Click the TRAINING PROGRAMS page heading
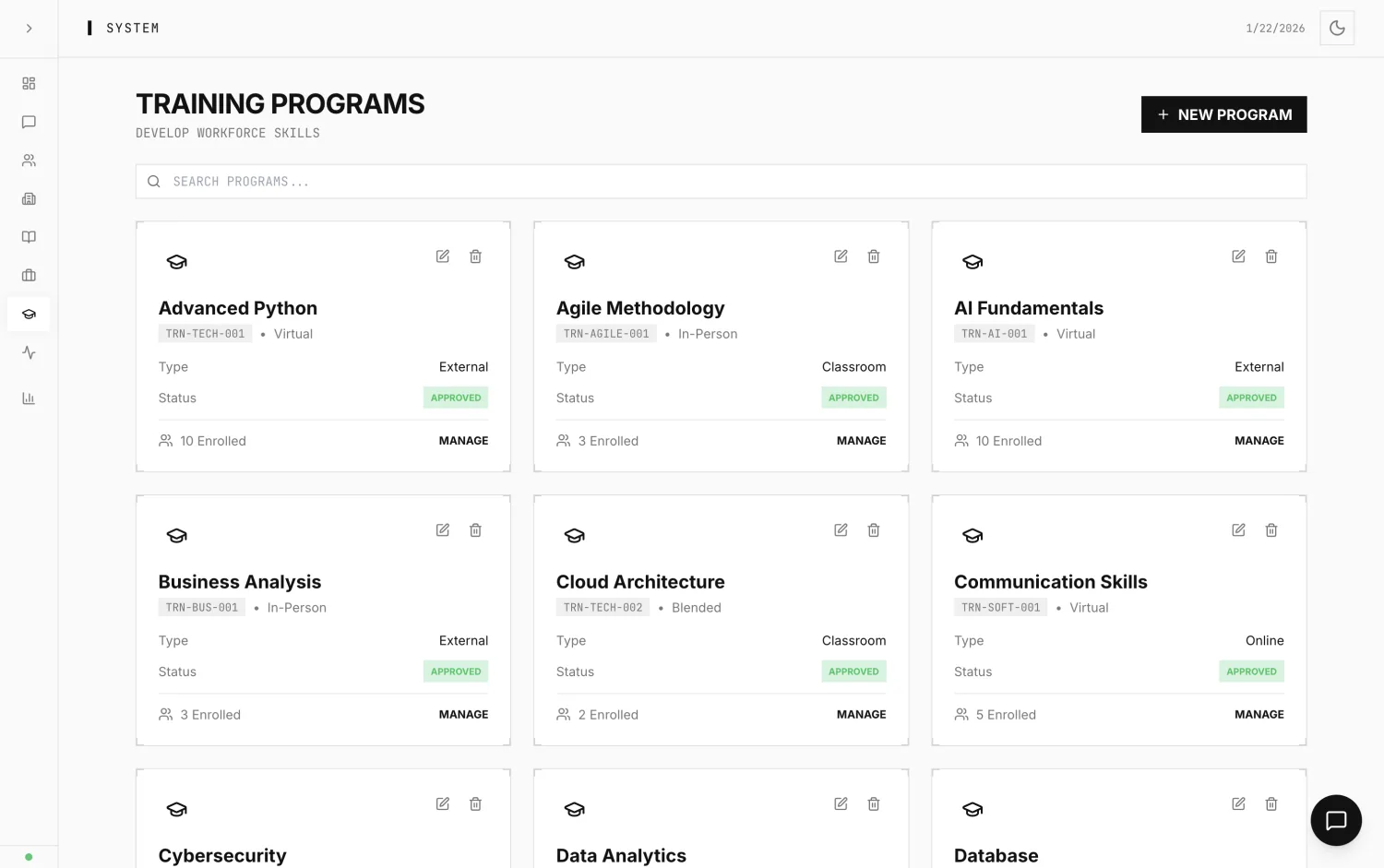Image resolution: width=1384 pixels, height=868 pixels. coord(280,104)
